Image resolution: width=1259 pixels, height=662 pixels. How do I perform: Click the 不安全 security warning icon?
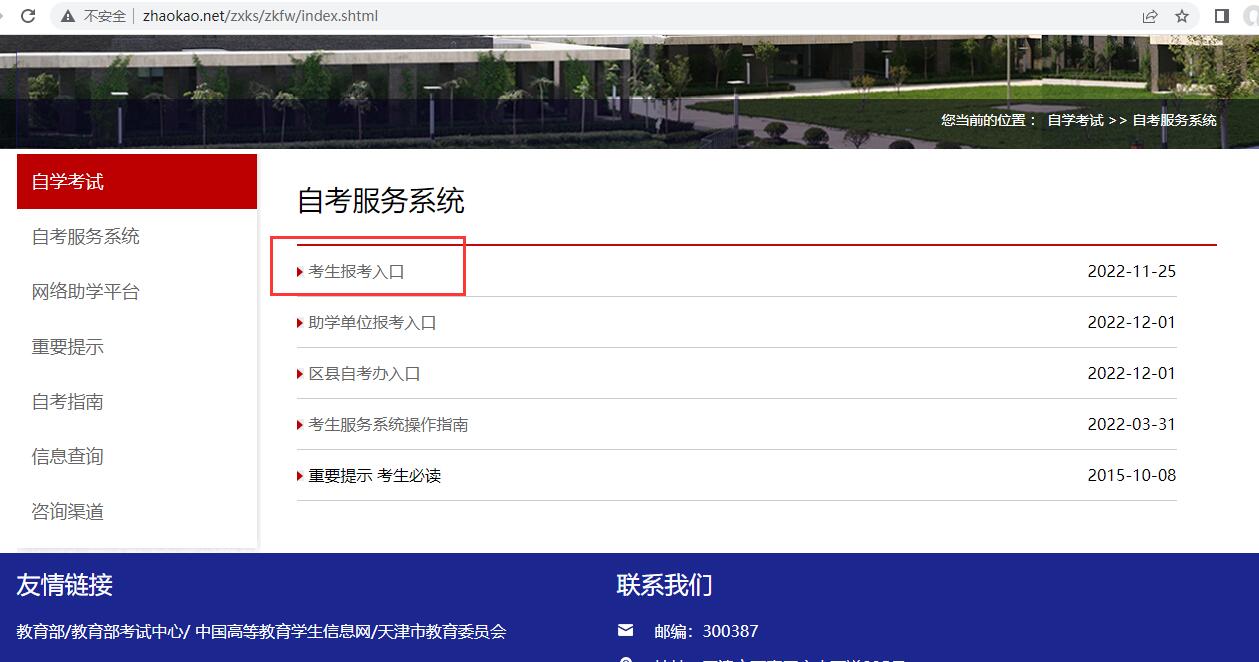(68, 16)
